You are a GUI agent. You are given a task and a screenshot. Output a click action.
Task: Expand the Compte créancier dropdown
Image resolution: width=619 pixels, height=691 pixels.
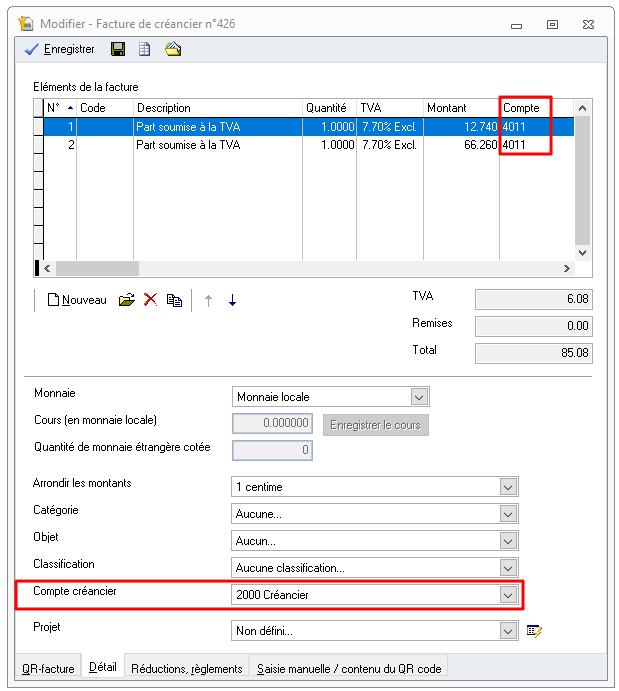click(509, 595)
